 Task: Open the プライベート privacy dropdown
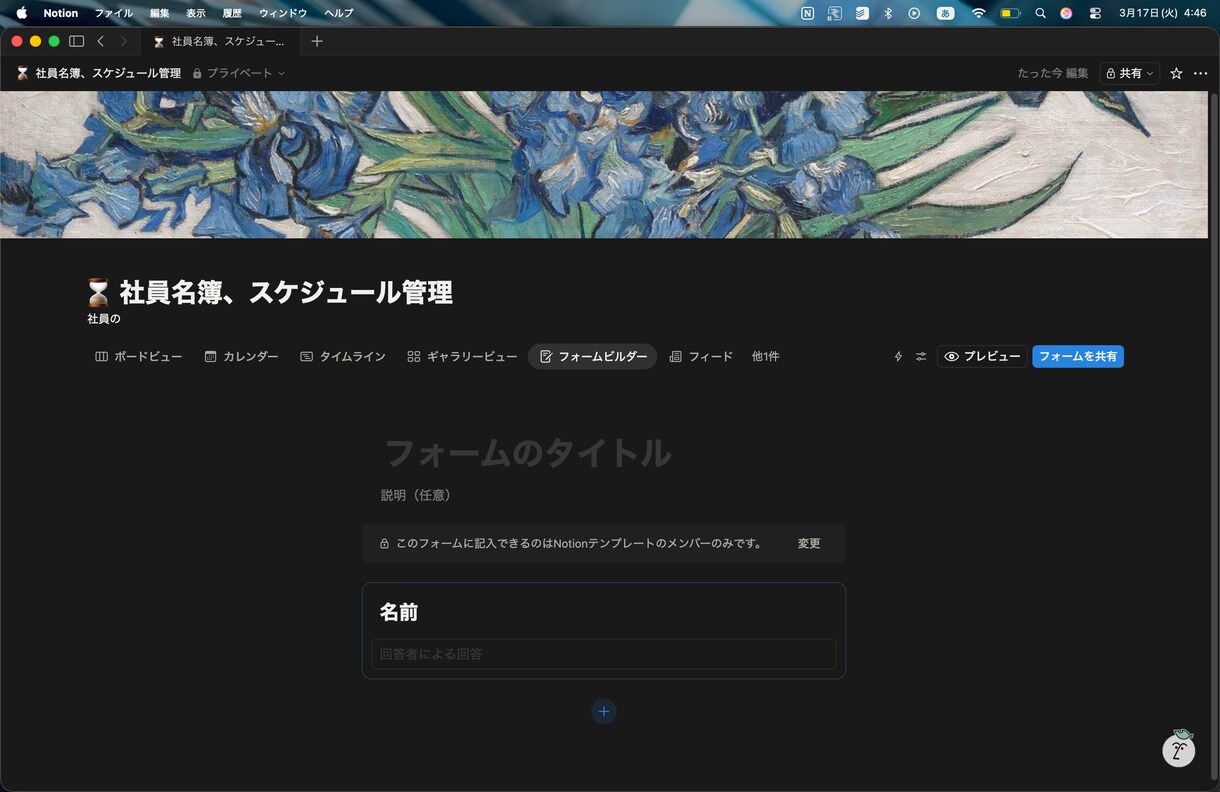pyautogui.click(x=239, y=73)
